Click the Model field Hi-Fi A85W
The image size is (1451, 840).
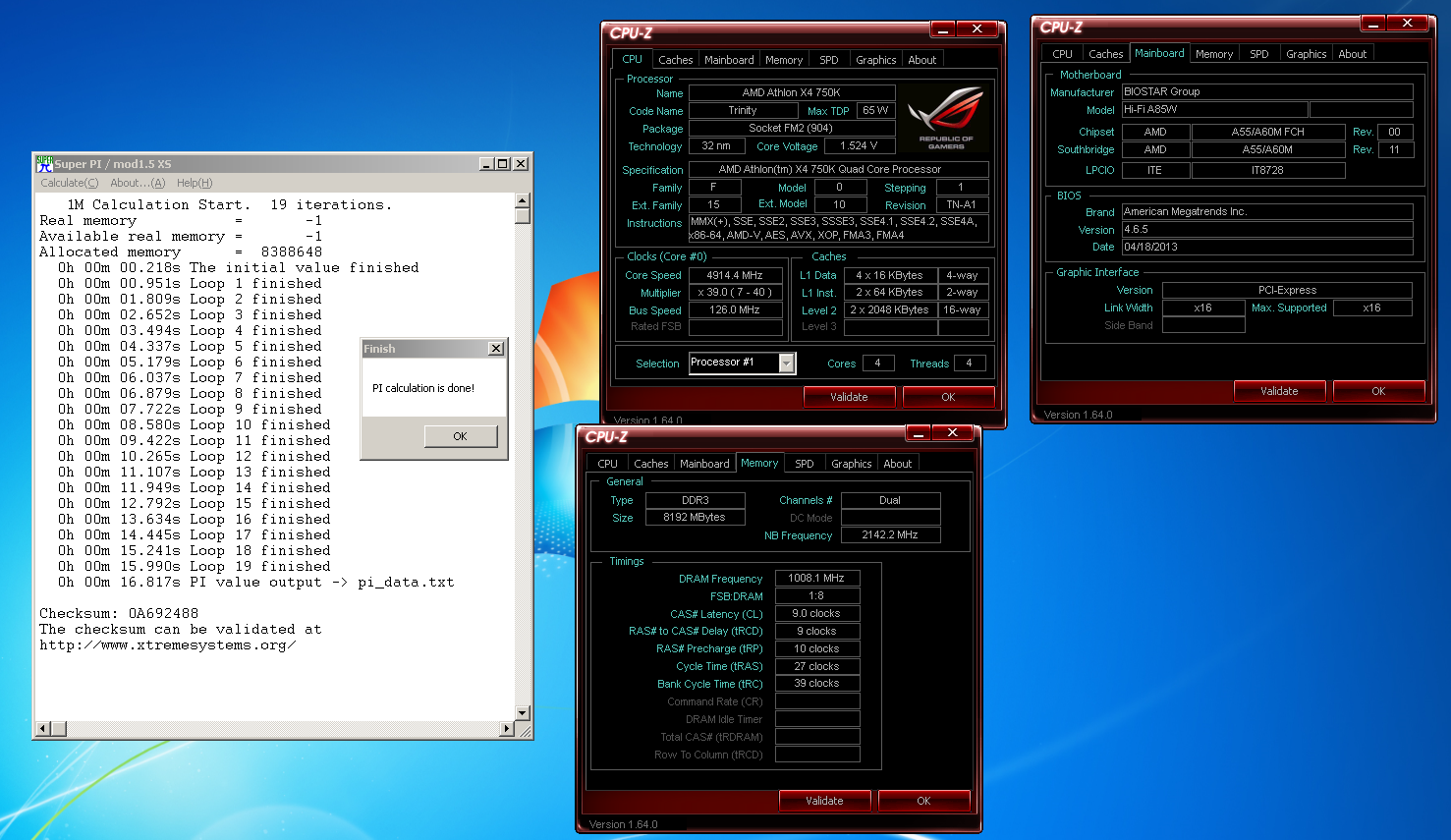pos(1214,109)
